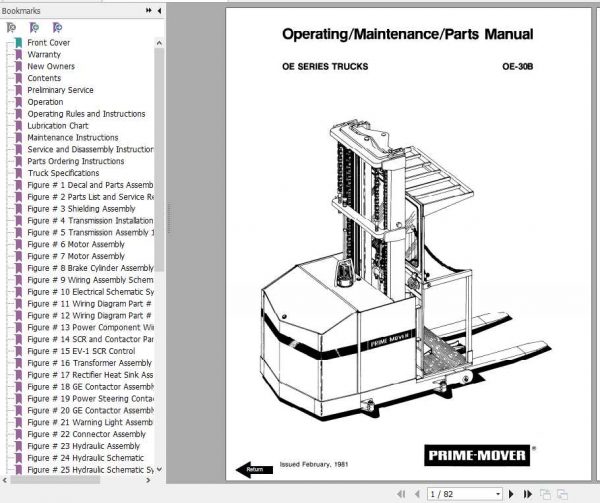This screenshot has width=600, height=503.
Task: Click the first bookmark options icon
Action: [x=11, y=28]
